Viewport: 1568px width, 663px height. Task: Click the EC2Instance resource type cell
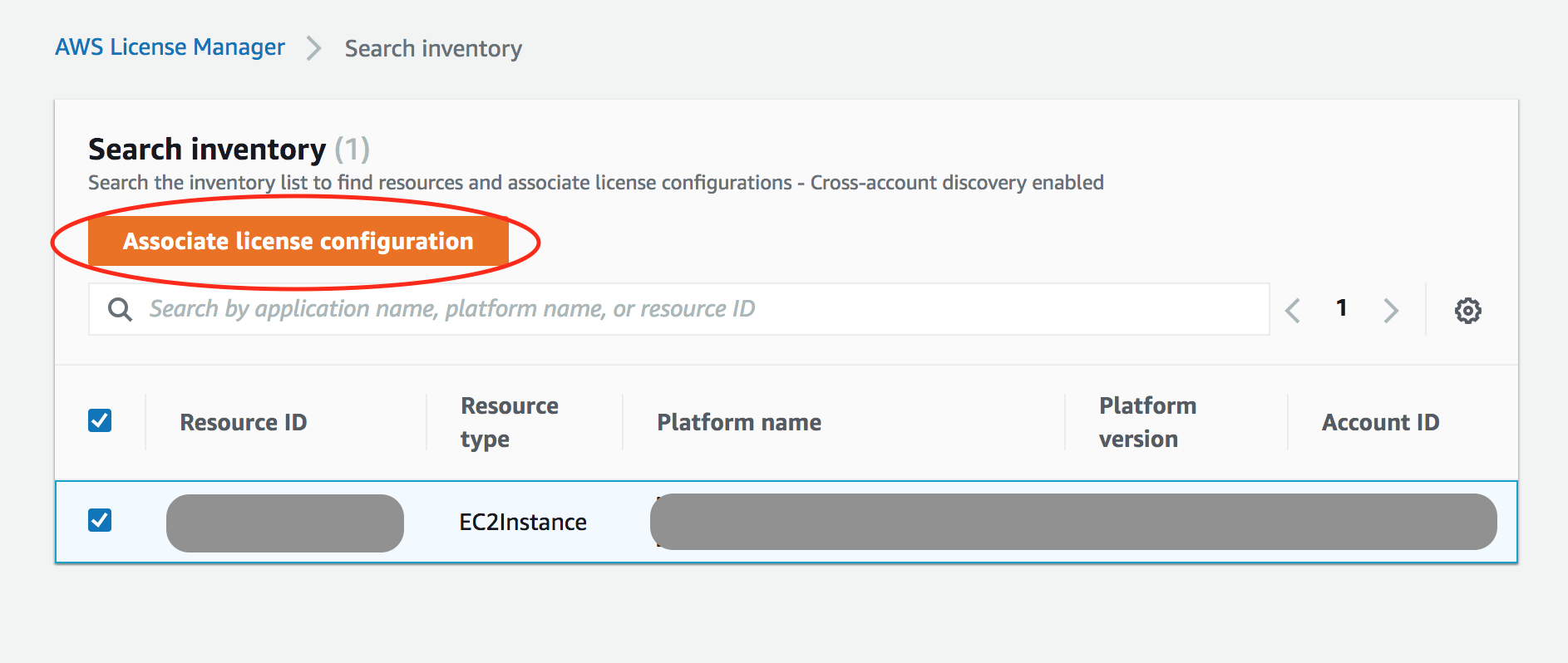pyautogui.click(x=523, y=522)
